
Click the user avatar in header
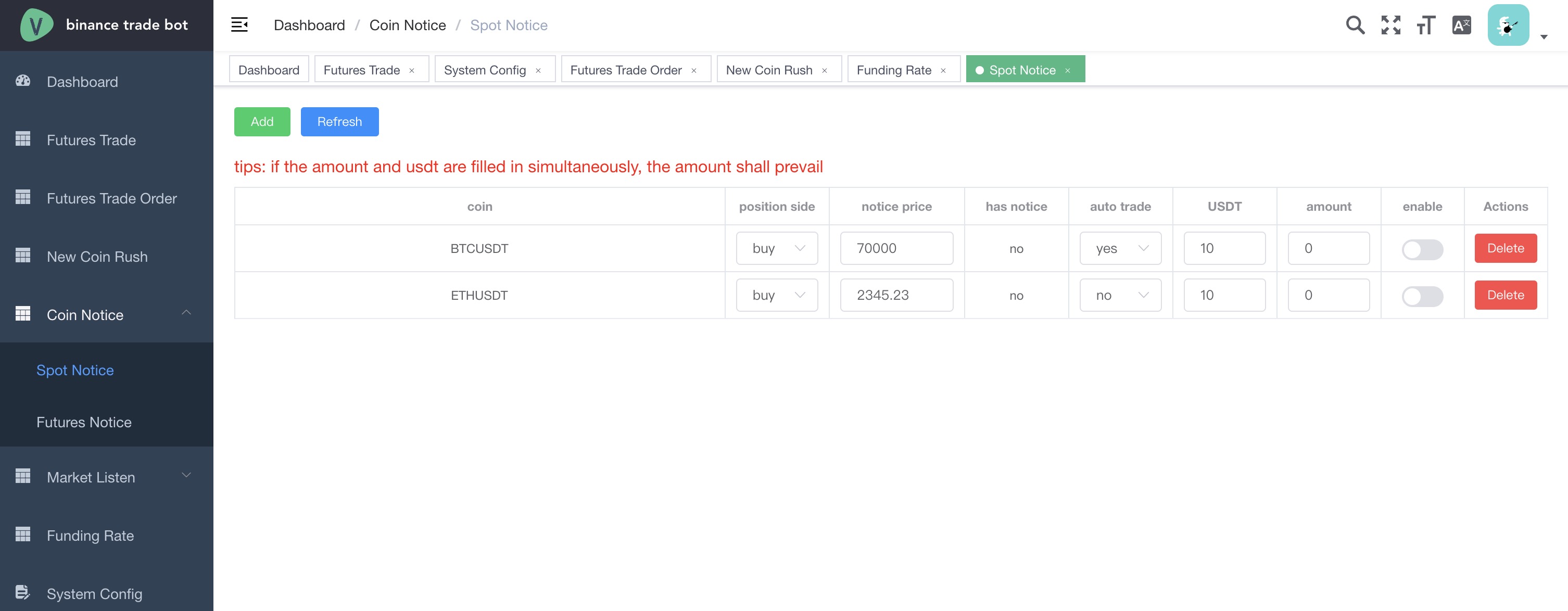(x=1508, y=25)
